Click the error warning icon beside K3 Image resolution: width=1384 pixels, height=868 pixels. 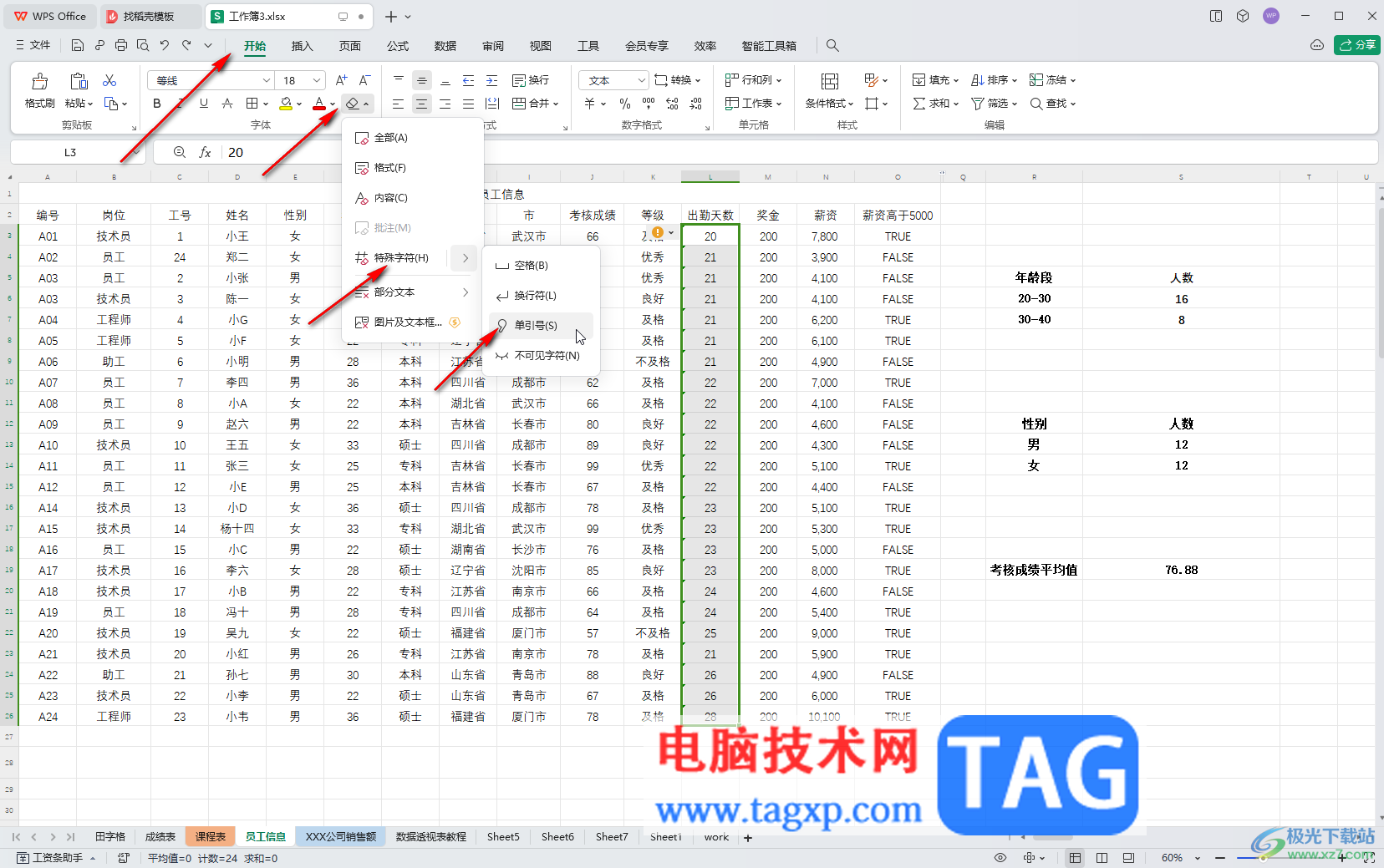click(x=658, y=233)
